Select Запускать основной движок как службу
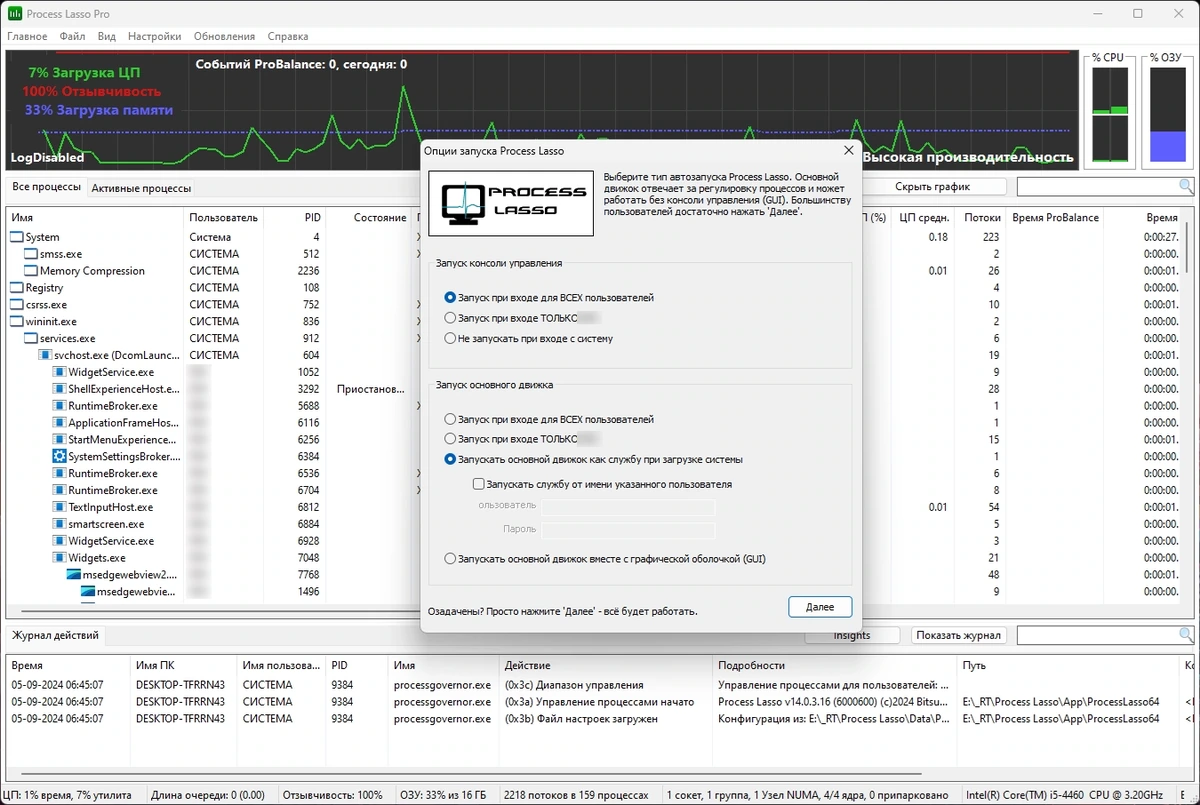 [x=593, y=459]
